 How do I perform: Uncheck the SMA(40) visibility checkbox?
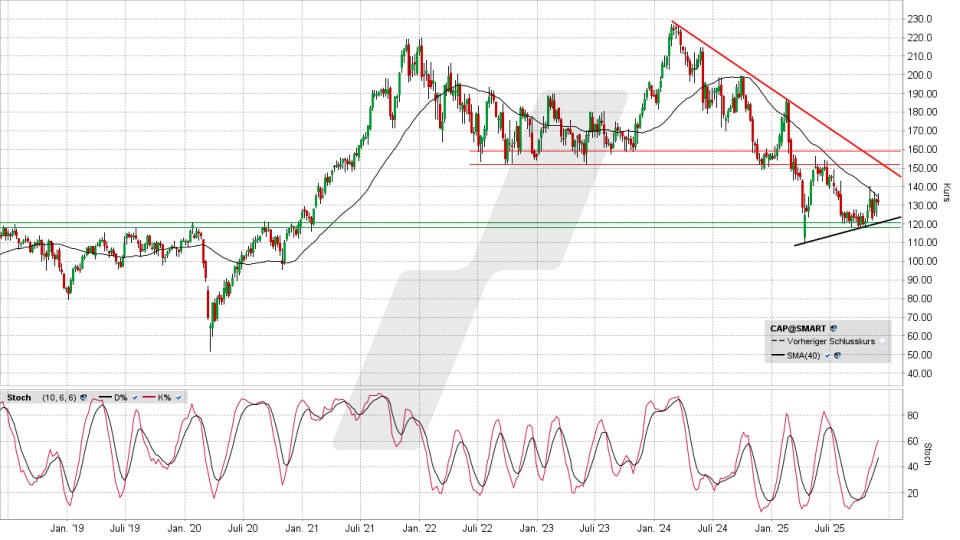pos(826,355)
